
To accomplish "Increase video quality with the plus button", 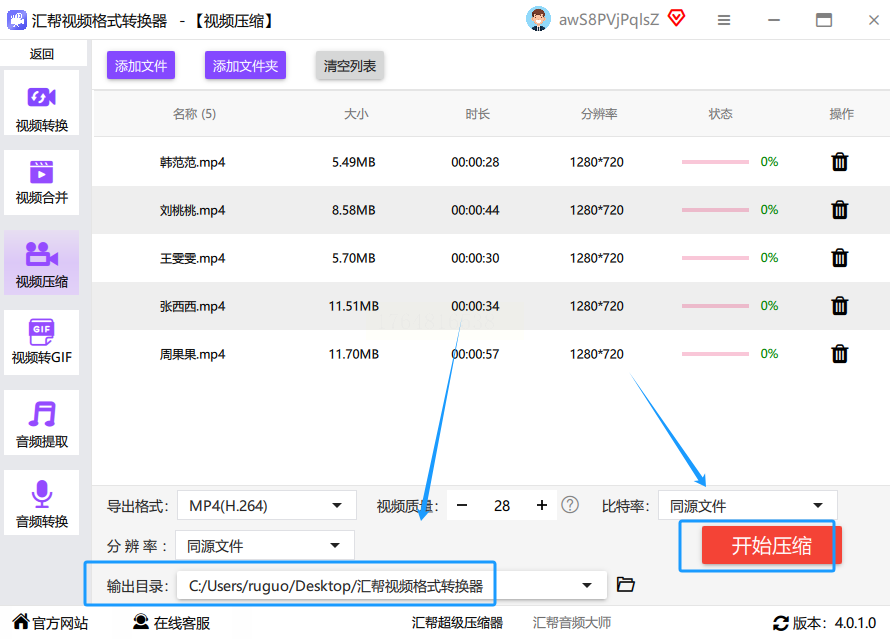I will [542, 506].
